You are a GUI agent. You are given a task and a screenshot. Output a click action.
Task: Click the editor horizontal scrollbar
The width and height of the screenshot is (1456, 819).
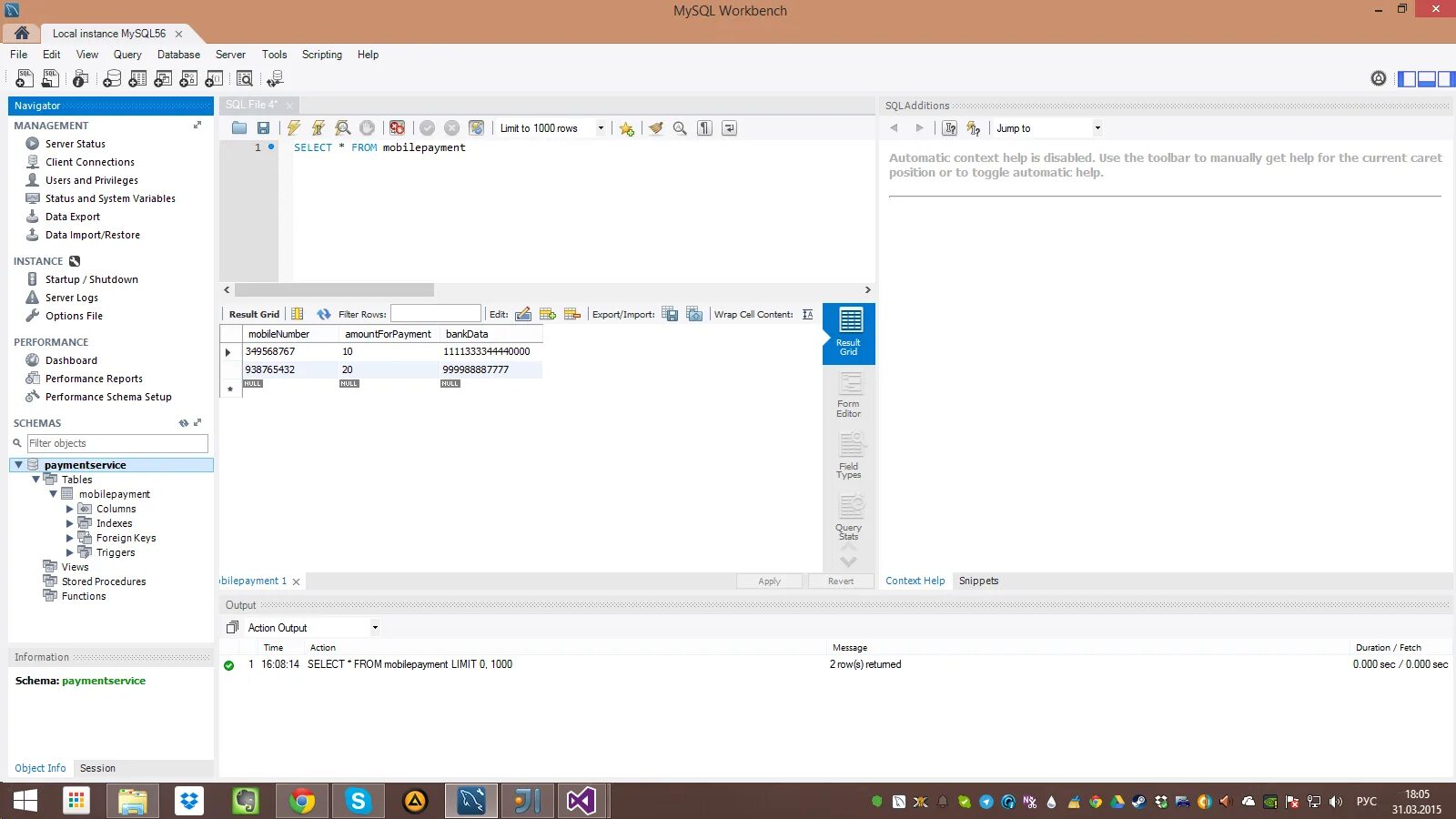click(334, 290)
